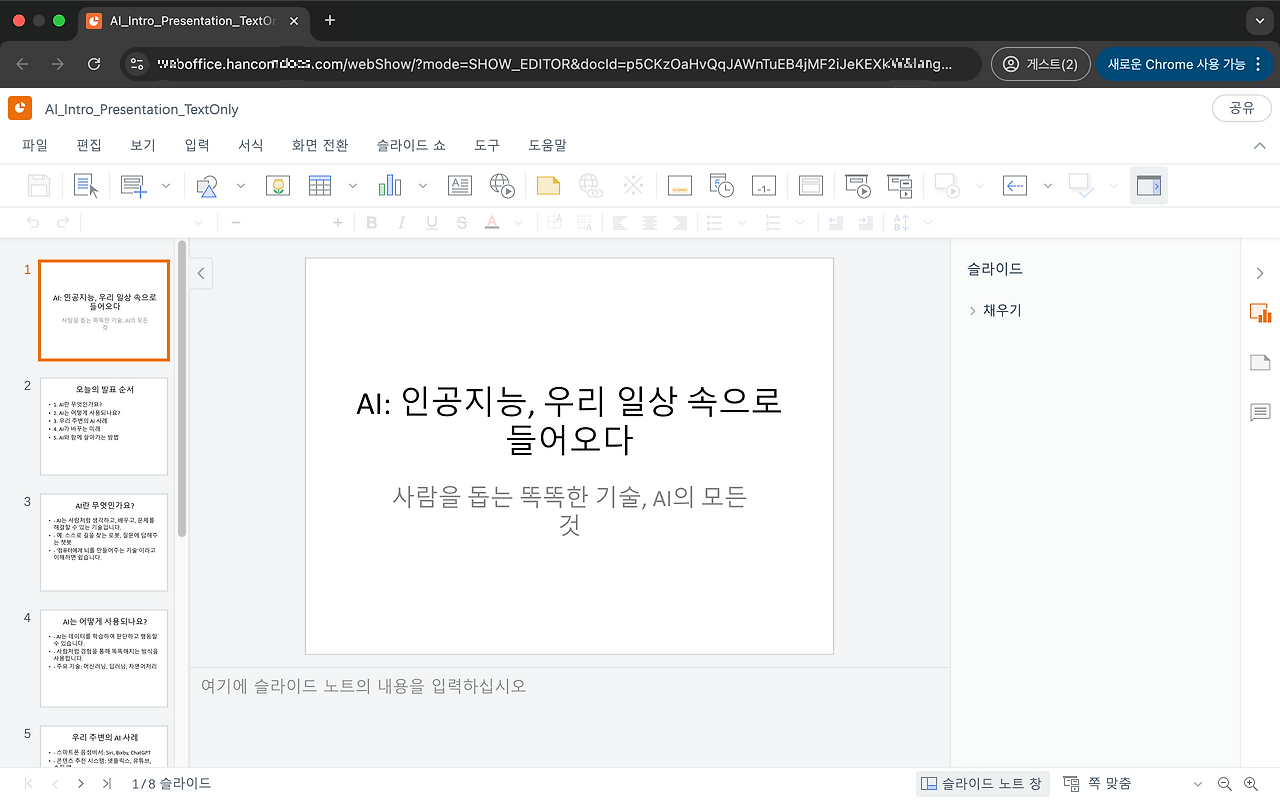Open the new slide layout dropdown arrow
Screen dimensions: 1280x800
click(166, 185)
